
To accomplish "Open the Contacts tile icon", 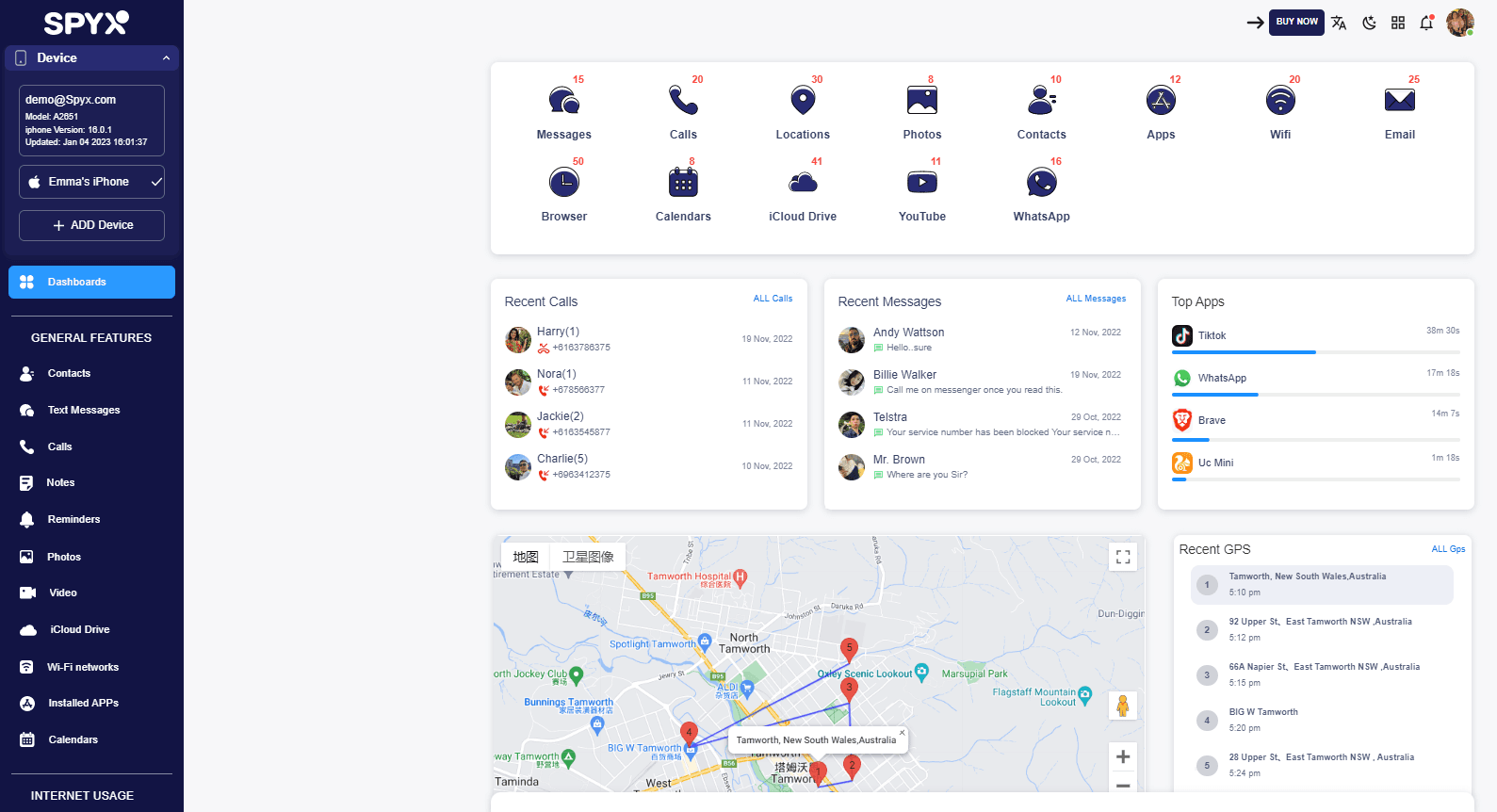I will (1041, 100).
